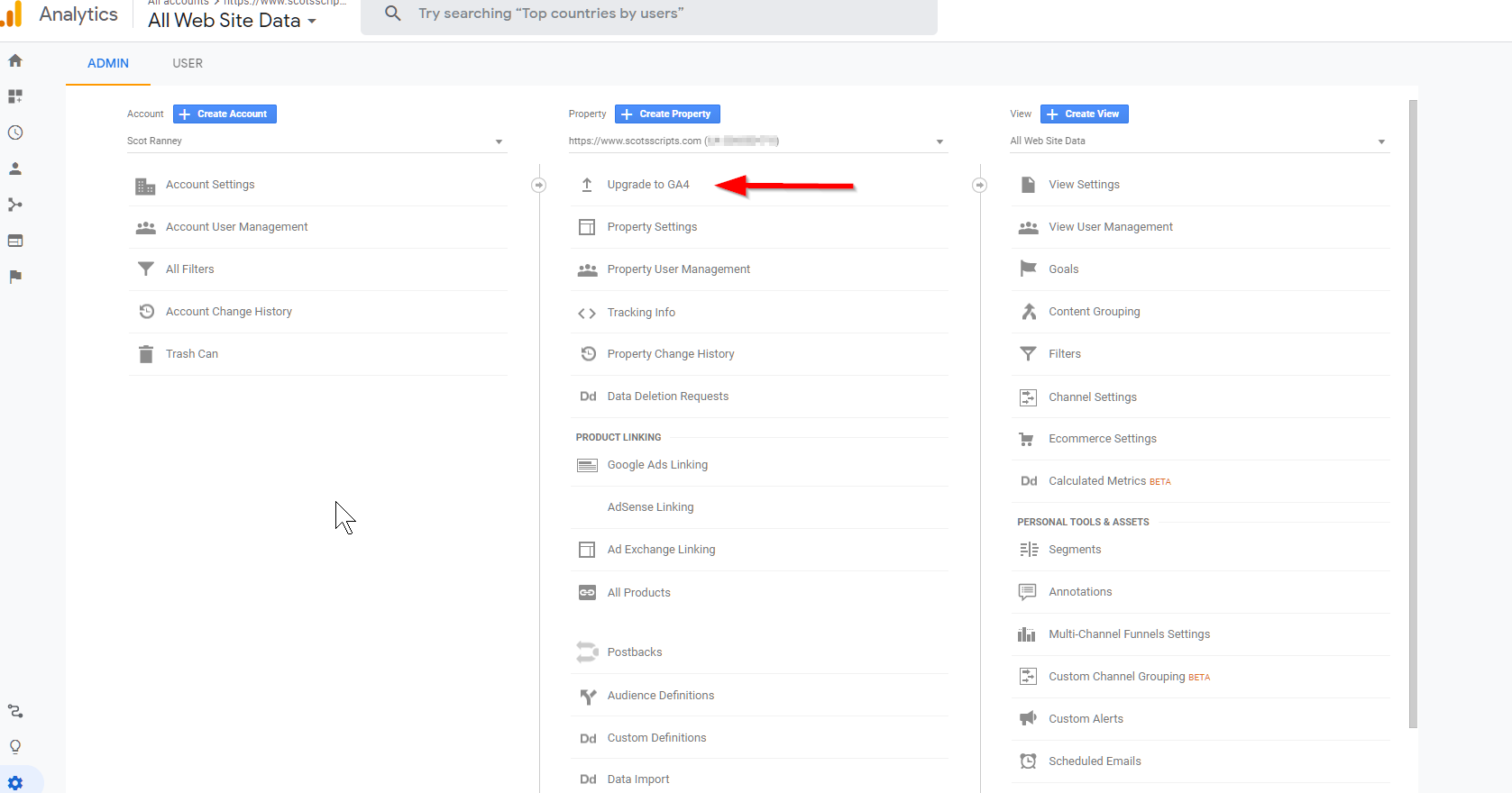Viewport: 1512px width, 793px height.
Task: Open the Customization dashboard icon in sidebar
Action: coord(15,96)
